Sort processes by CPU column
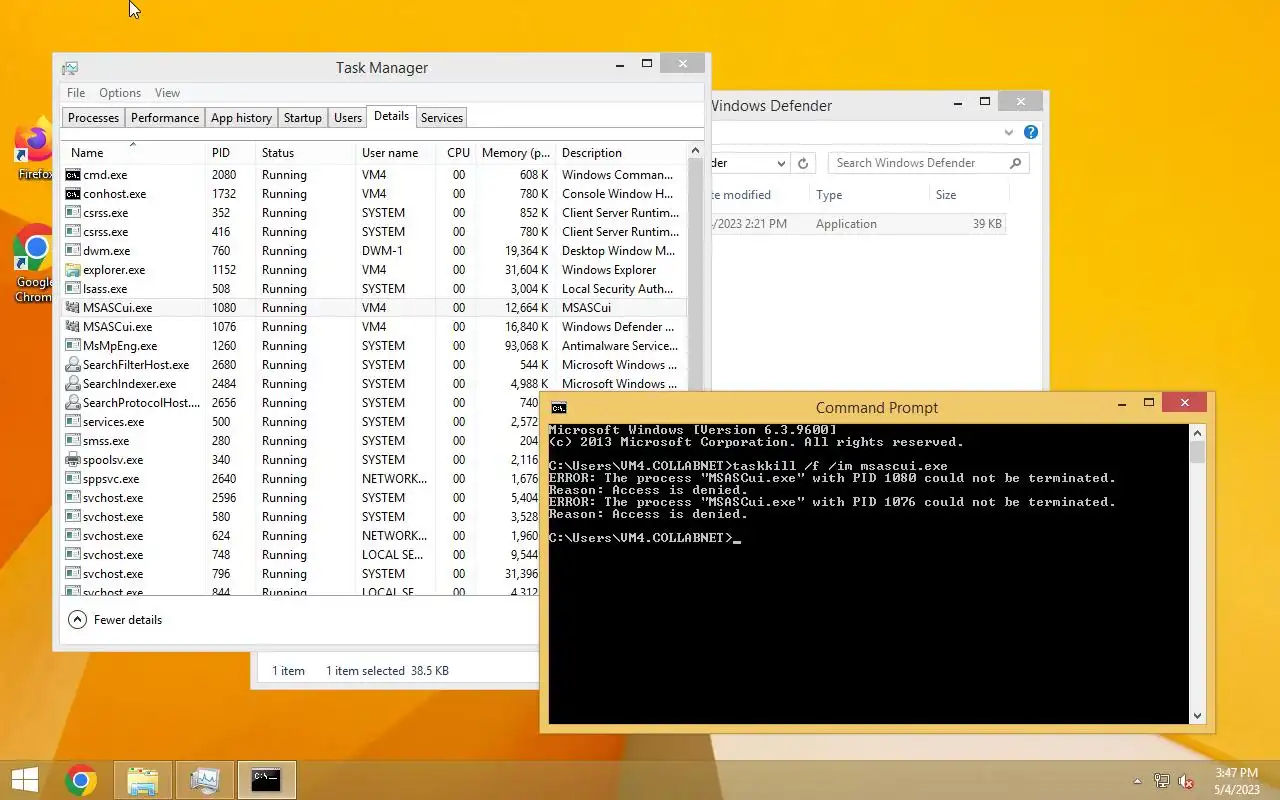The height and width of the screenshot is (800, 1280). (x=458, y=153)
